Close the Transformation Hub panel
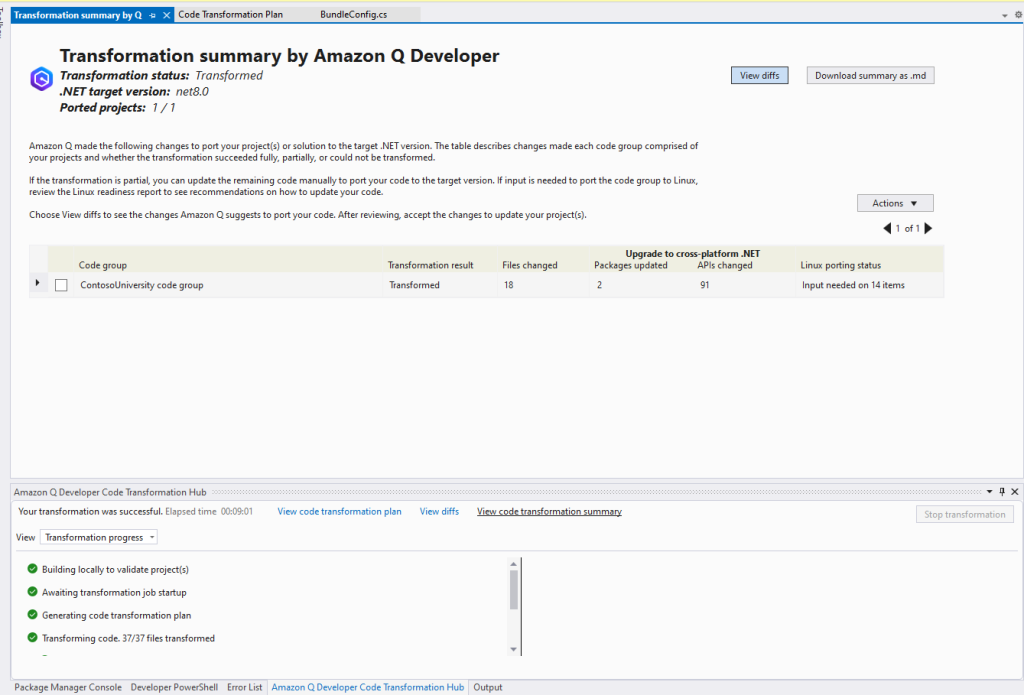The image size is (1024, 695). pyautogui.click(x=1015, y=492)
